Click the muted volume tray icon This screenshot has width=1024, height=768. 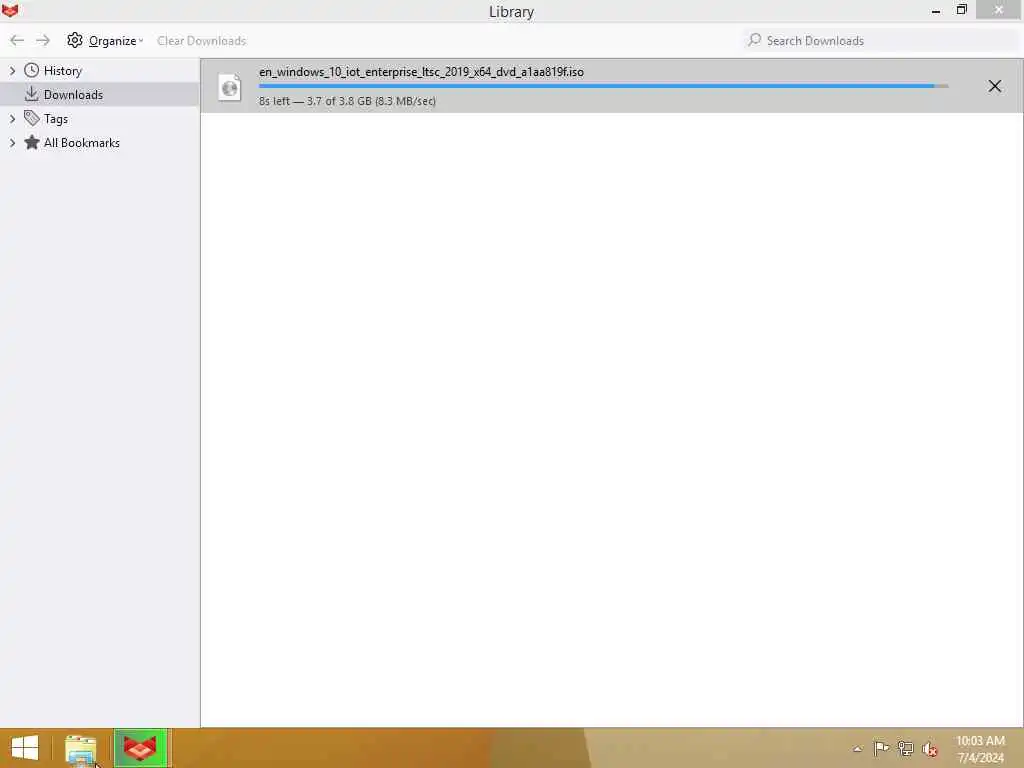click(x=929, y=749)
